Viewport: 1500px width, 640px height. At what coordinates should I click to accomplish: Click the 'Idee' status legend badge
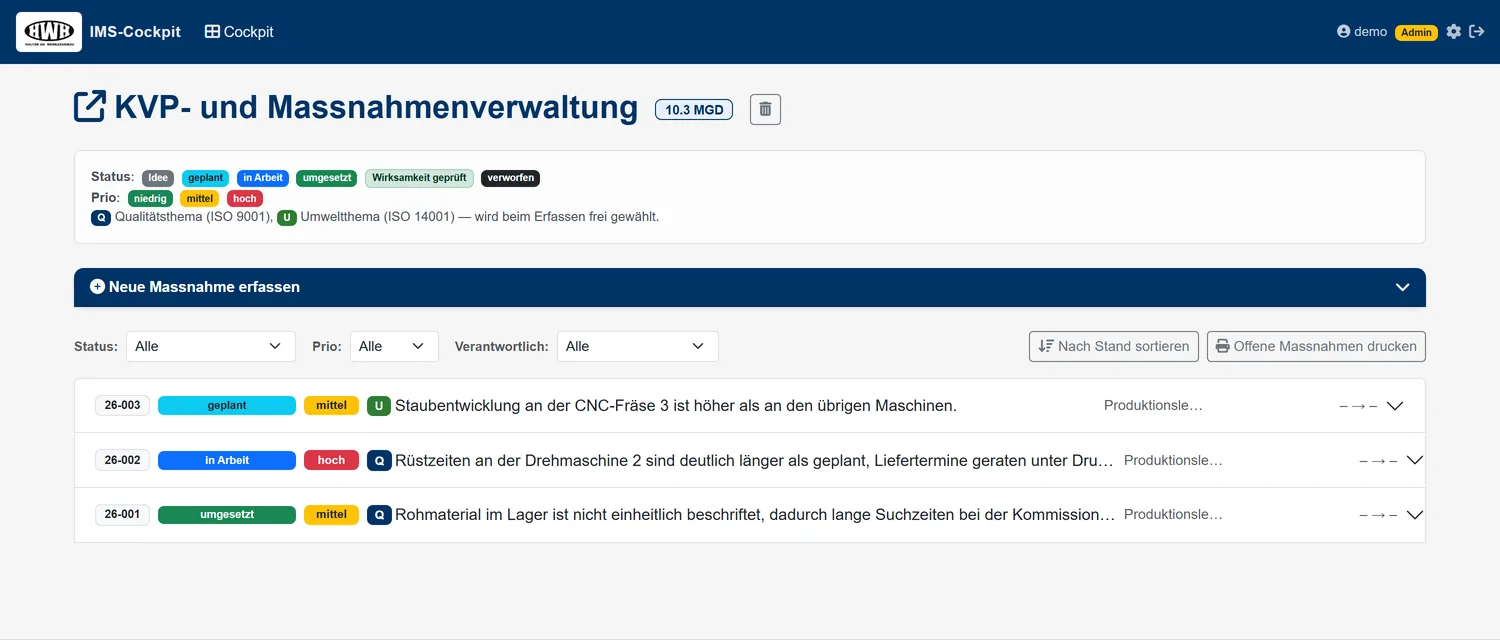coord(158,178)
